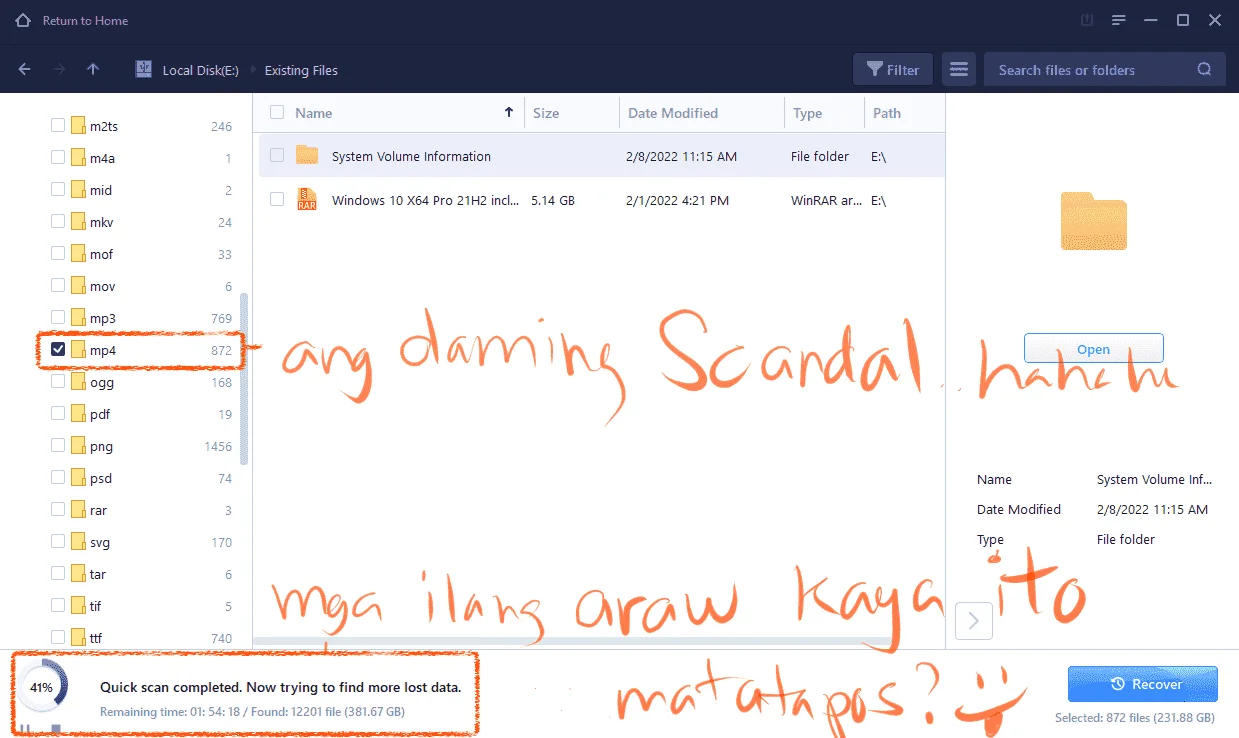Viewport: 1239px width, 738px height.
Task: Click the mp4 folder icon
Action: pyautogui.click(x=78, y=350)
